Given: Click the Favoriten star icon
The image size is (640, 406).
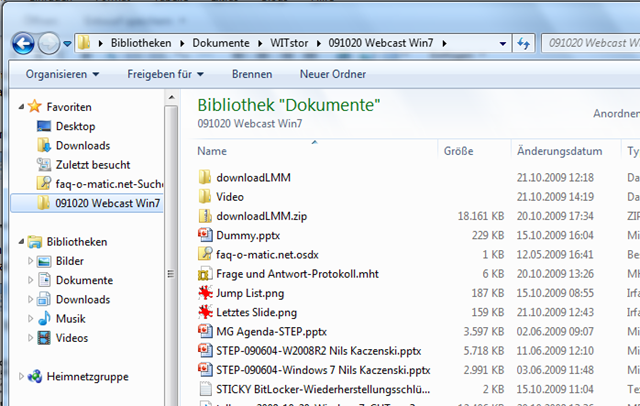Looking at the screenshot, I should click(35, 106).
